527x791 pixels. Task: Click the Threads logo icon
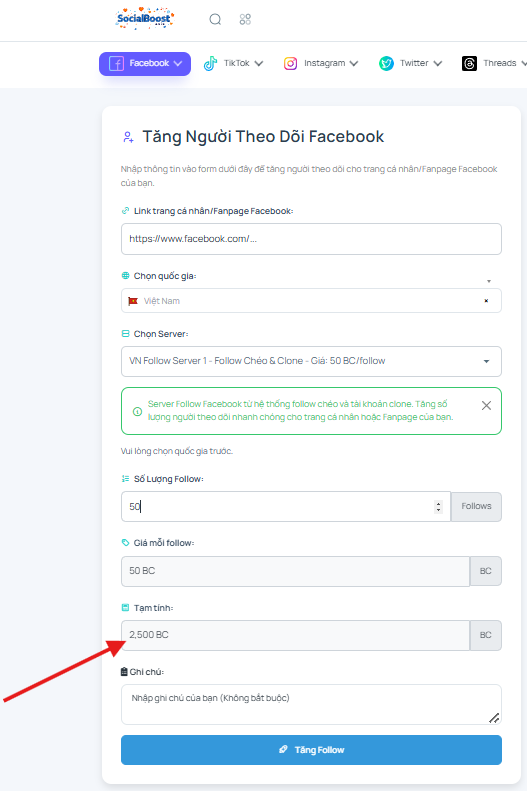(x=470, y=64)
